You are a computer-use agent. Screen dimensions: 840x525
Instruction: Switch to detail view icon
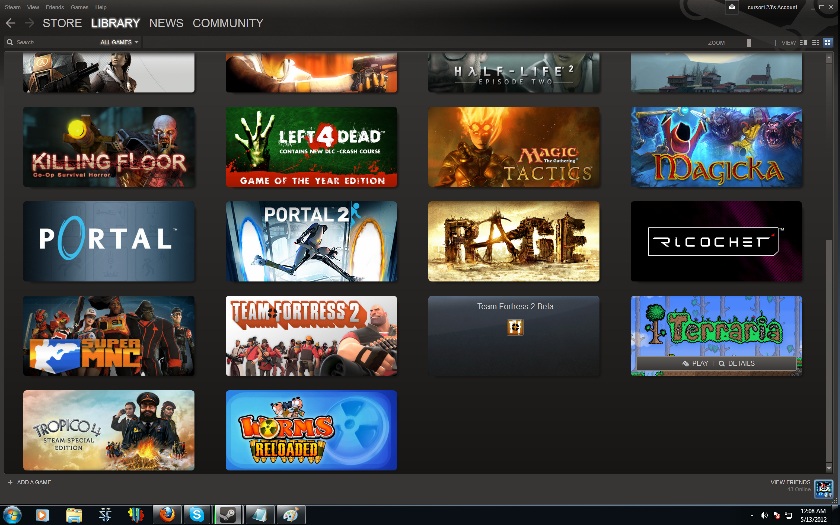tap(803, 42)
